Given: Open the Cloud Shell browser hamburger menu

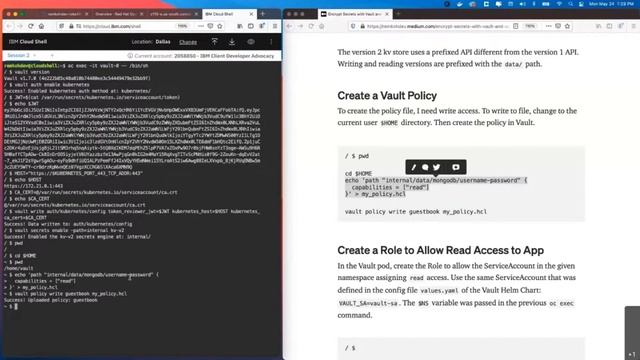Looking at the screenshot, I should point(275,26).
